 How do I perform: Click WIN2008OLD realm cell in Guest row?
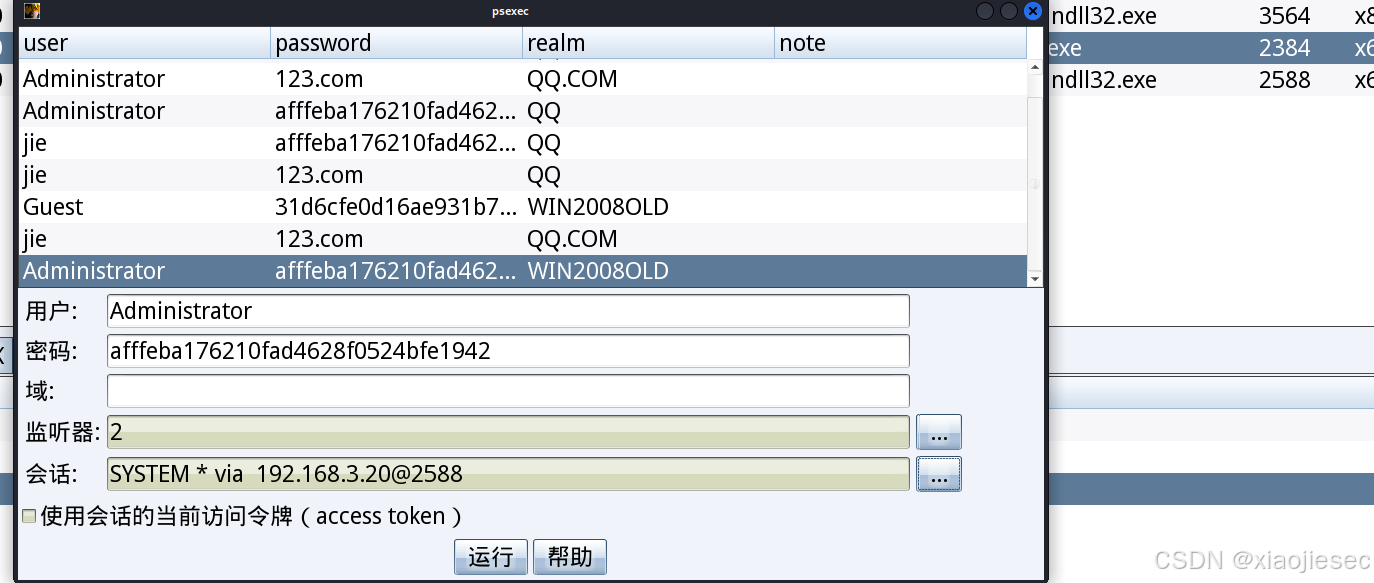point(649,207)
